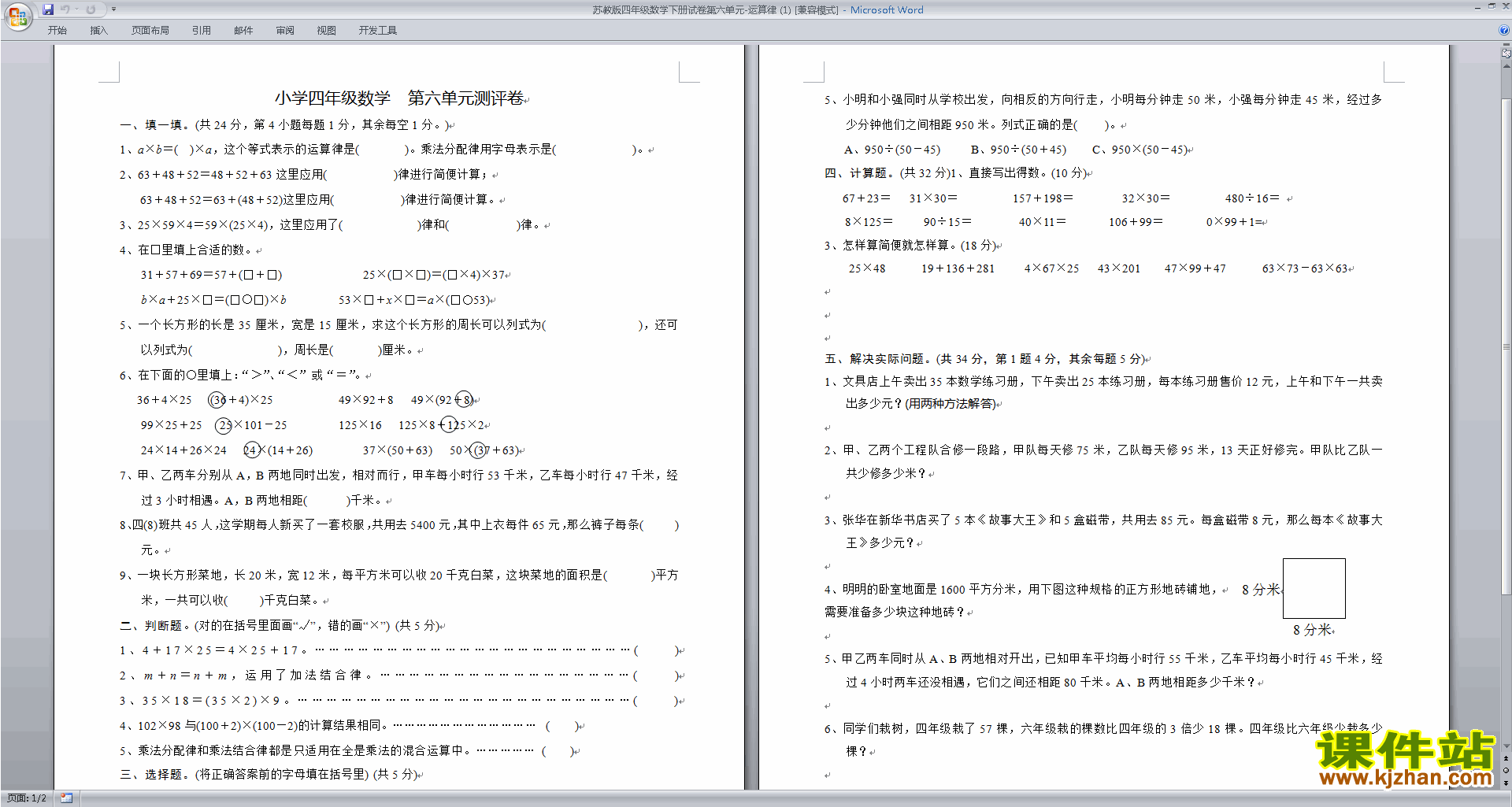
Task: Click the expression 25×48
Action: pos(867,268)
